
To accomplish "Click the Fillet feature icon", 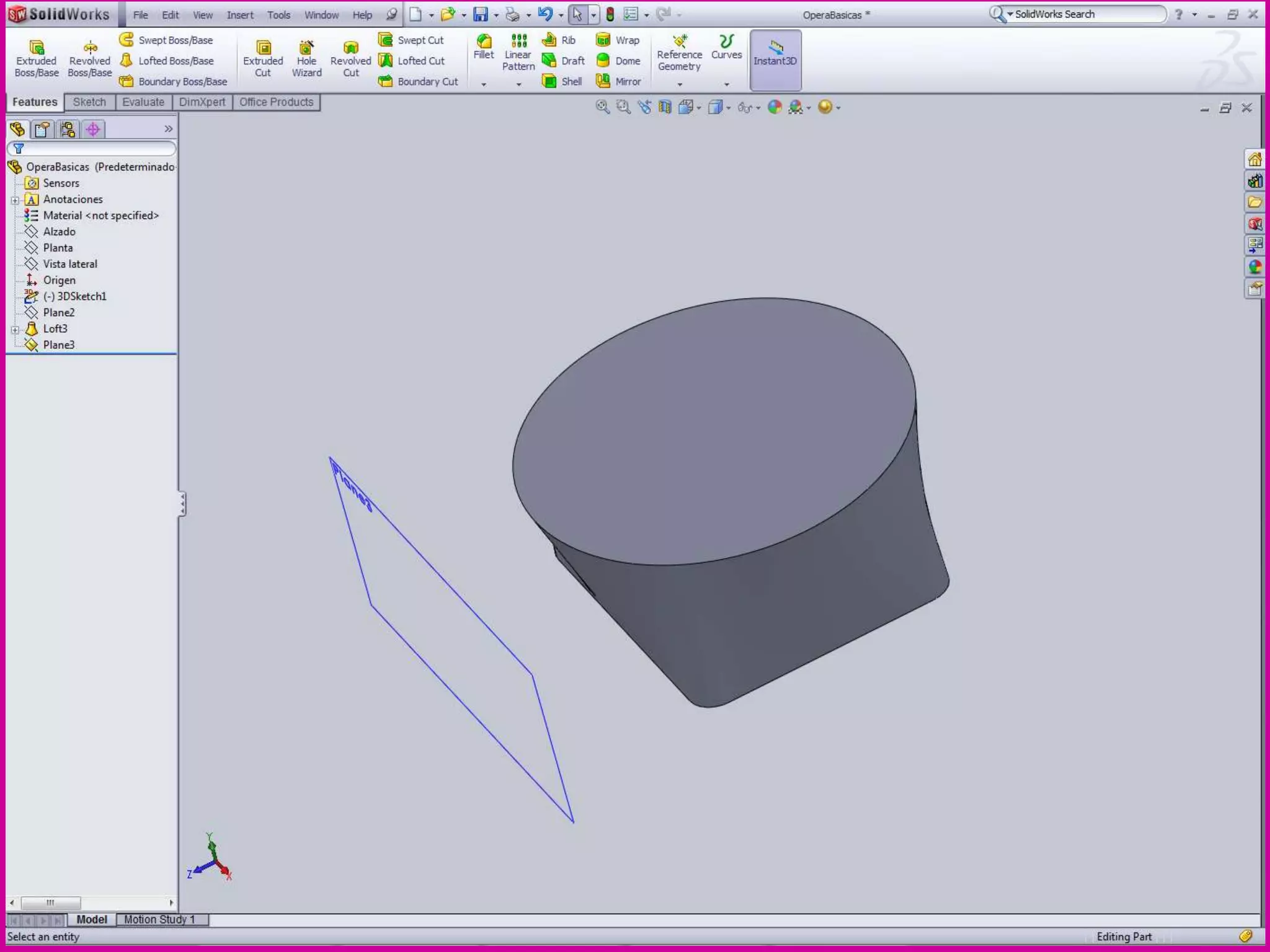I will [x=484, y=46].
